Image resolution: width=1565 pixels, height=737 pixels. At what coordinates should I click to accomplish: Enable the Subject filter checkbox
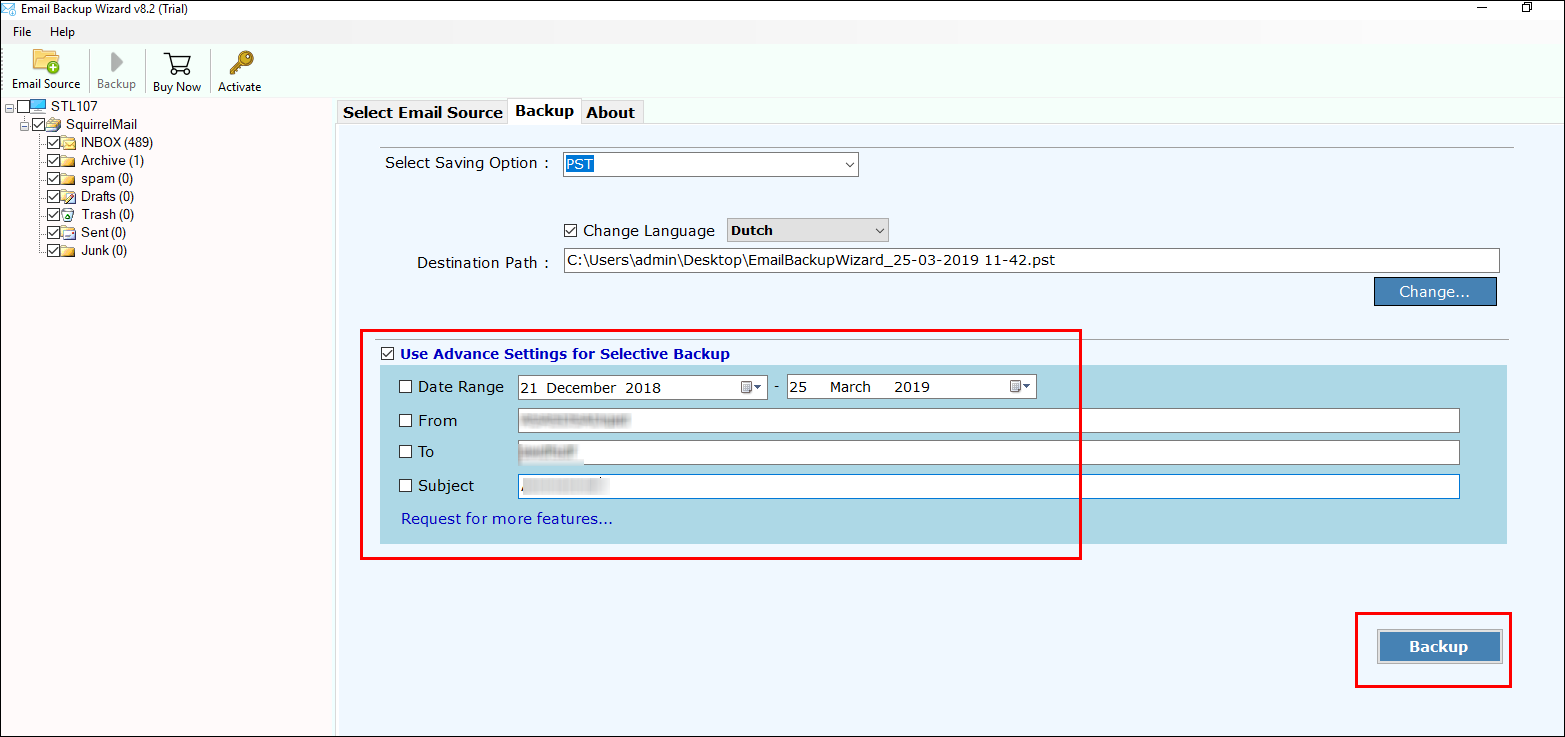(405, 486)
